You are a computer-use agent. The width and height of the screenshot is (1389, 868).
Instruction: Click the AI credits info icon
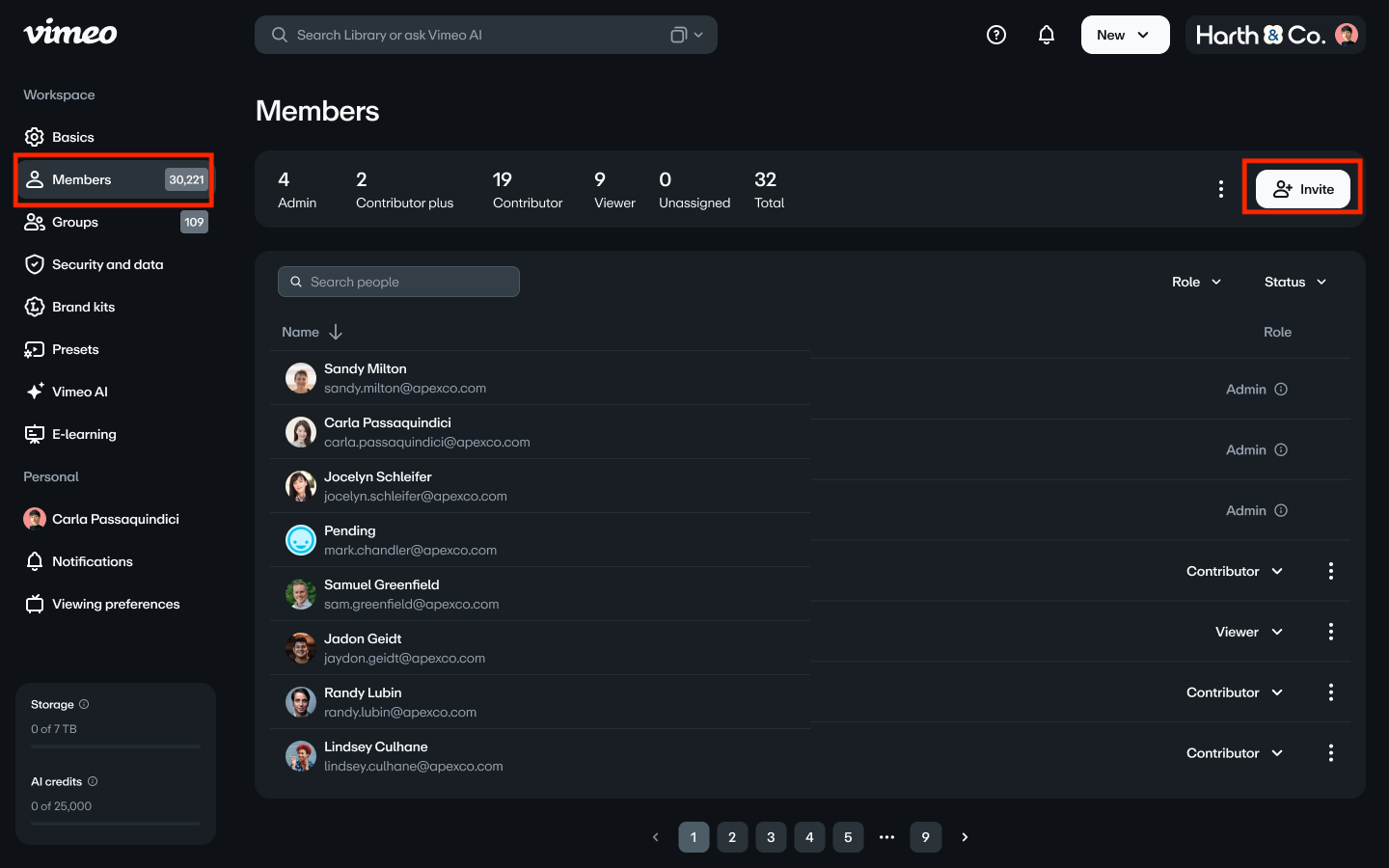(x=93, y=781)
